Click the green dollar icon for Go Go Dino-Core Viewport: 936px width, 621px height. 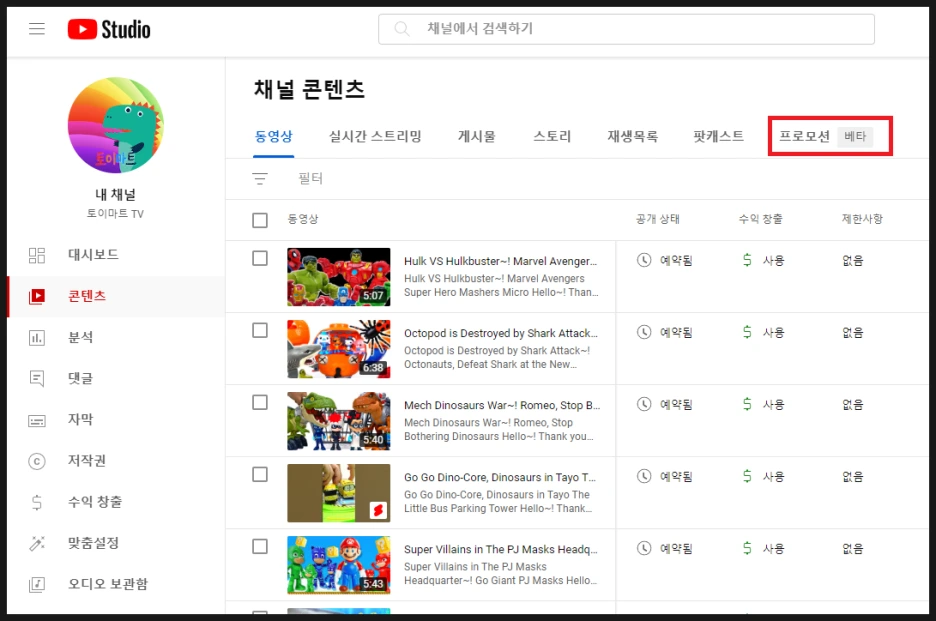pos(747,476)
